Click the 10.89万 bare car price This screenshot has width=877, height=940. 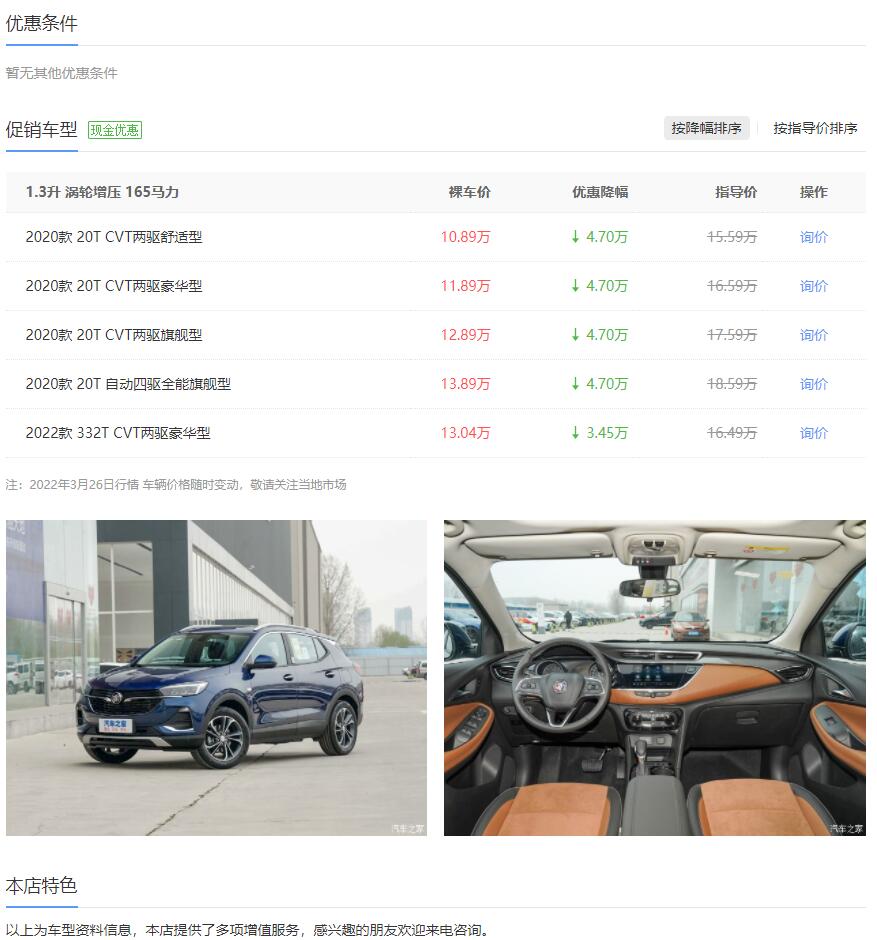click(x=465, y=237)
